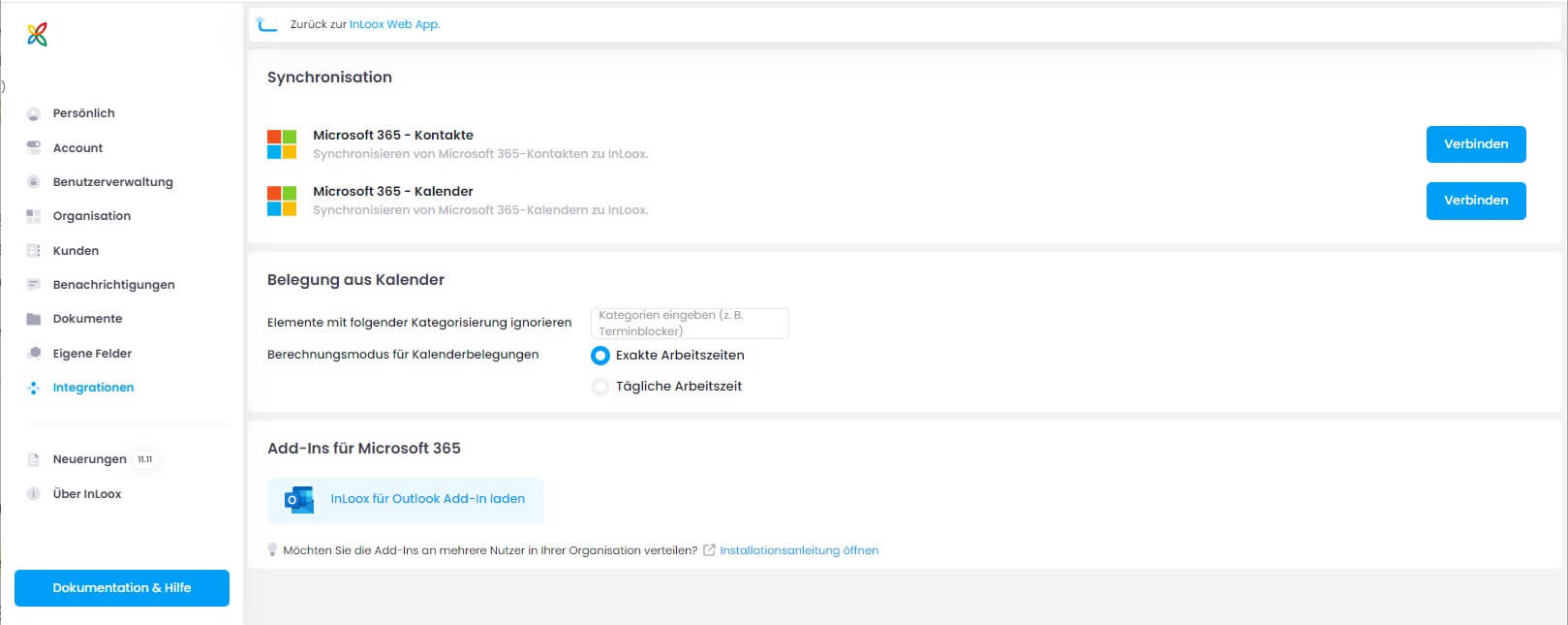Click the back arrow icon at top

266,24
